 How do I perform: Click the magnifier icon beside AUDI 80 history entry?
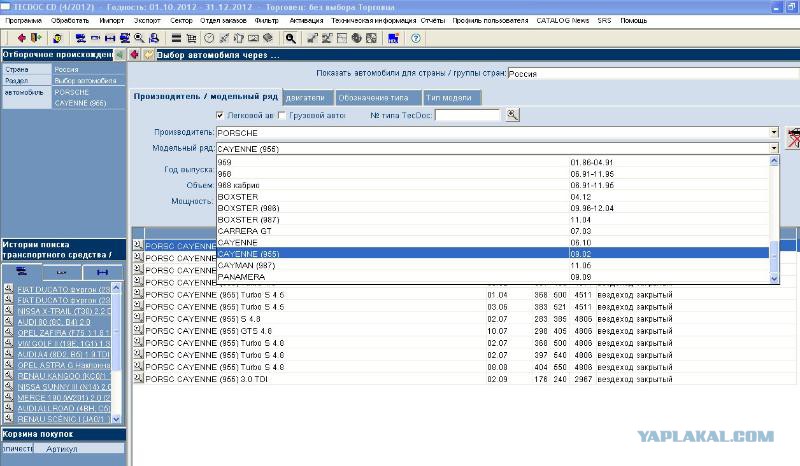coord(9,321)
